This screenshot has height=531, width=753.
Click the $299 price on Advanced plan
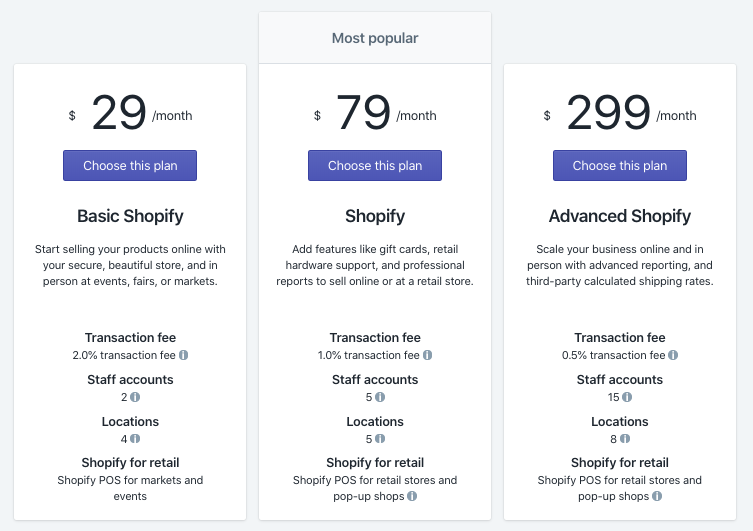tap(608, 113)
